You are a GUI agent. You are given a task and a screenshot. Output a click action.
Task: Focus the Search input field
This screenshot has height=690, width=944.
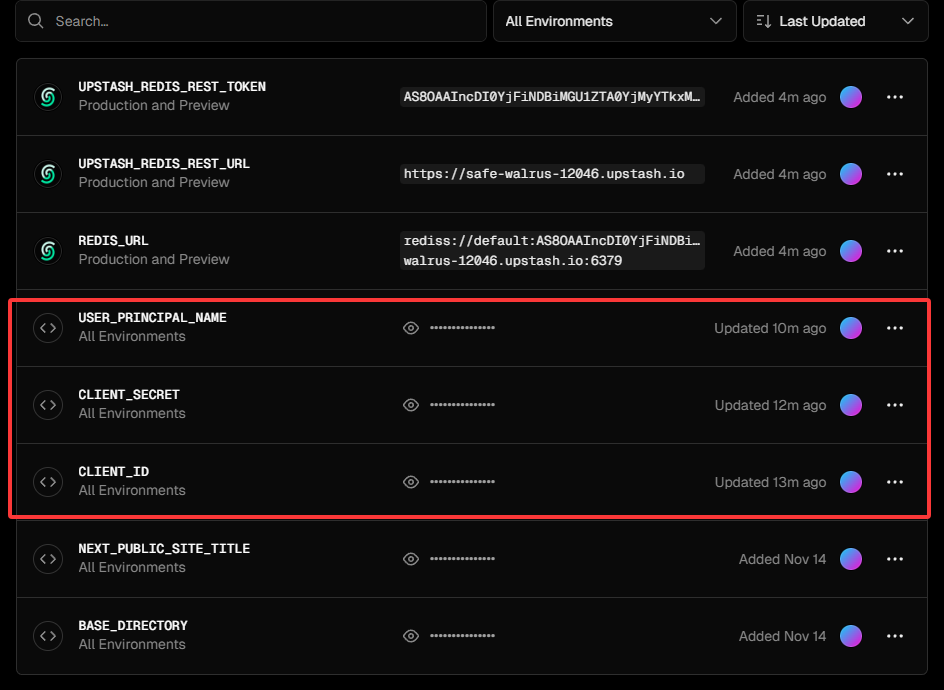[250, 21]
